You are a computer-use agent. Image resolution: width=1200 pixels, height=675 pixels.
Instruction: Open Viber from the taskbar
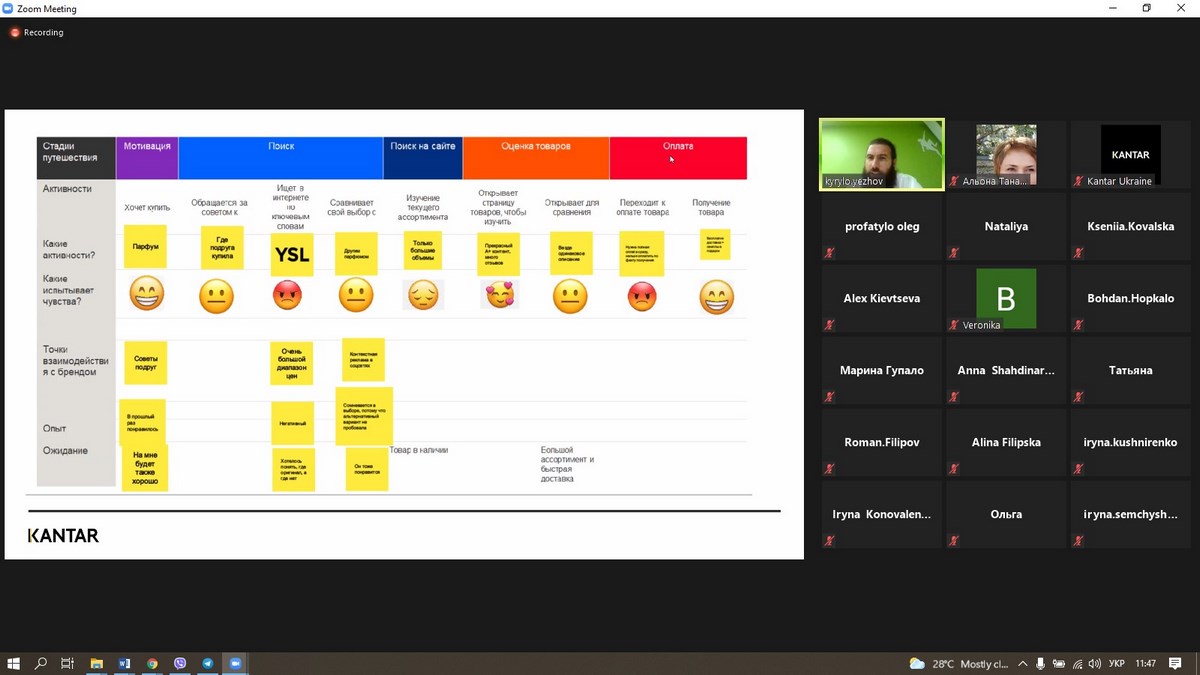pos(180,664)
